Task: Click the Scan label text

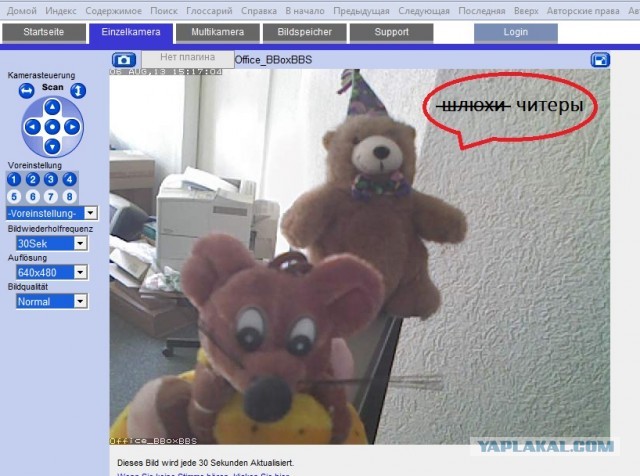Action: click(52, 87)
